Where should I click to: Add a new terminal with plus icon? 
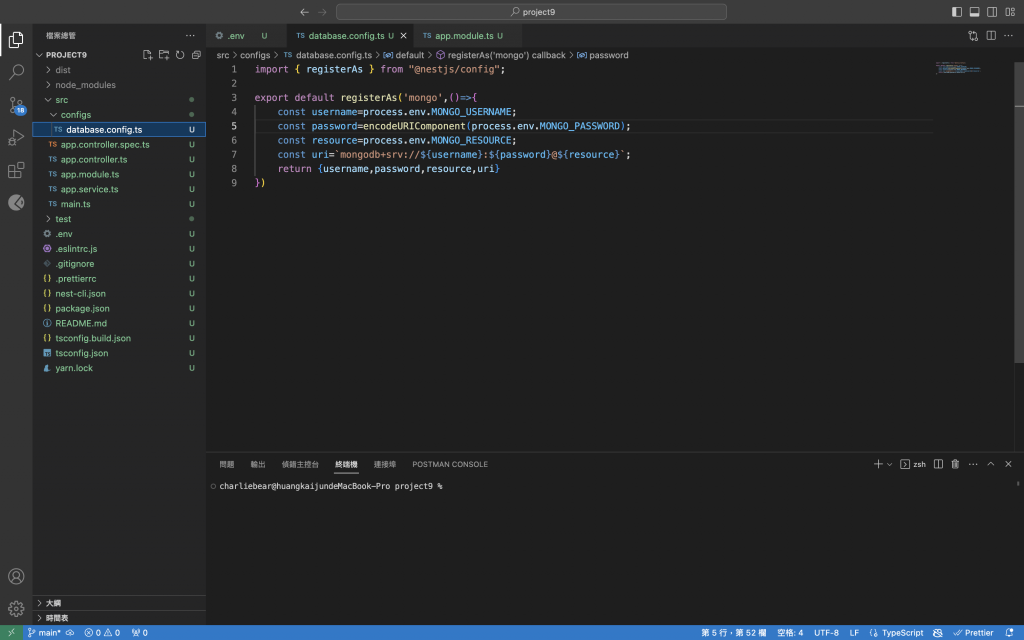pos(878,464)
